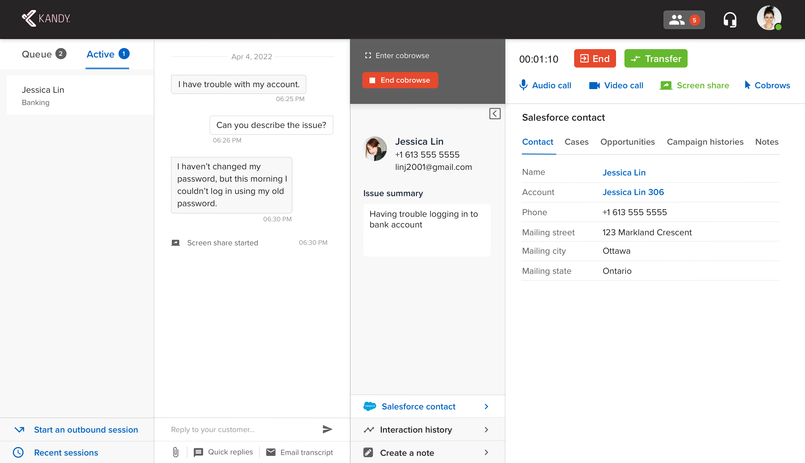805x463 pixels.
Task: End the session with End button
Action: click(595, 59)
